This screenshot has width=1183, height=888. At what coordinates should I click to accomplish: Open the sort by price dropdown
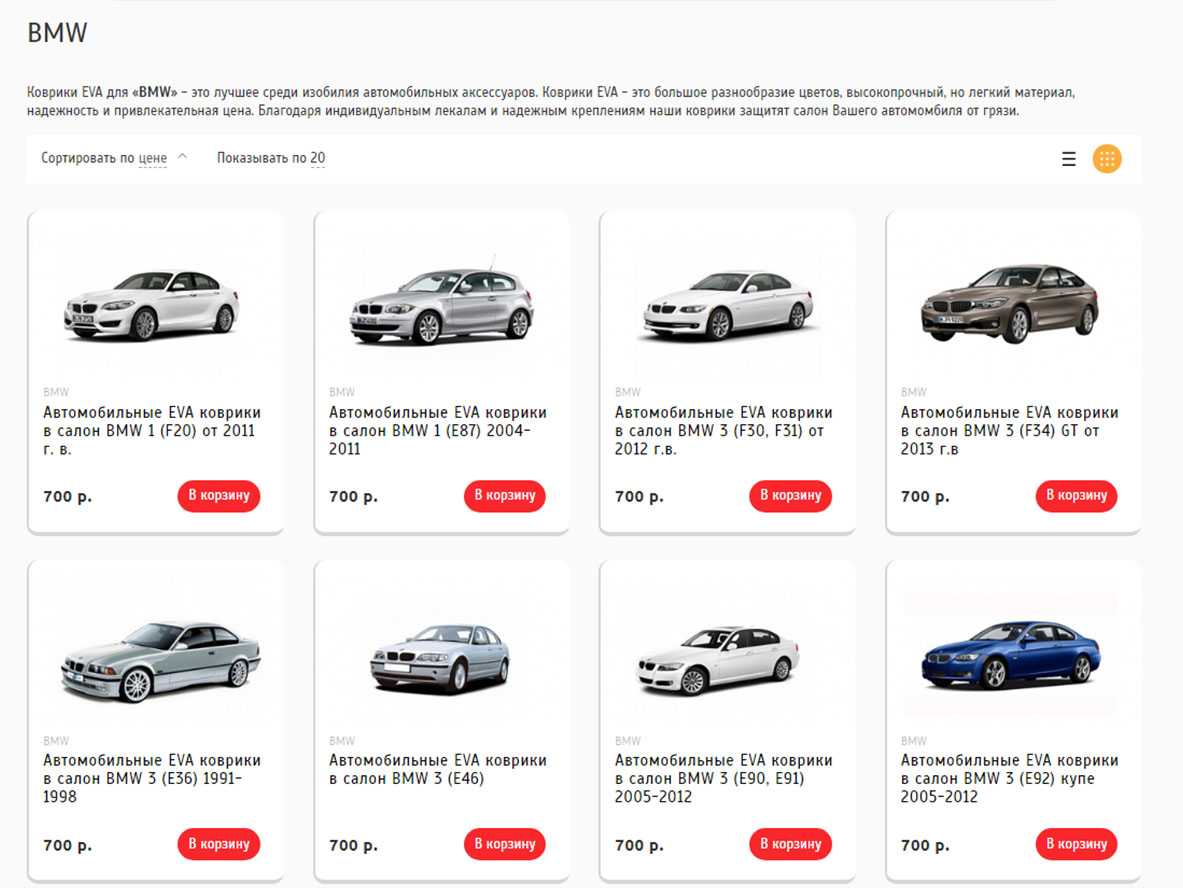pyautogui.click(x=153, y=158)
